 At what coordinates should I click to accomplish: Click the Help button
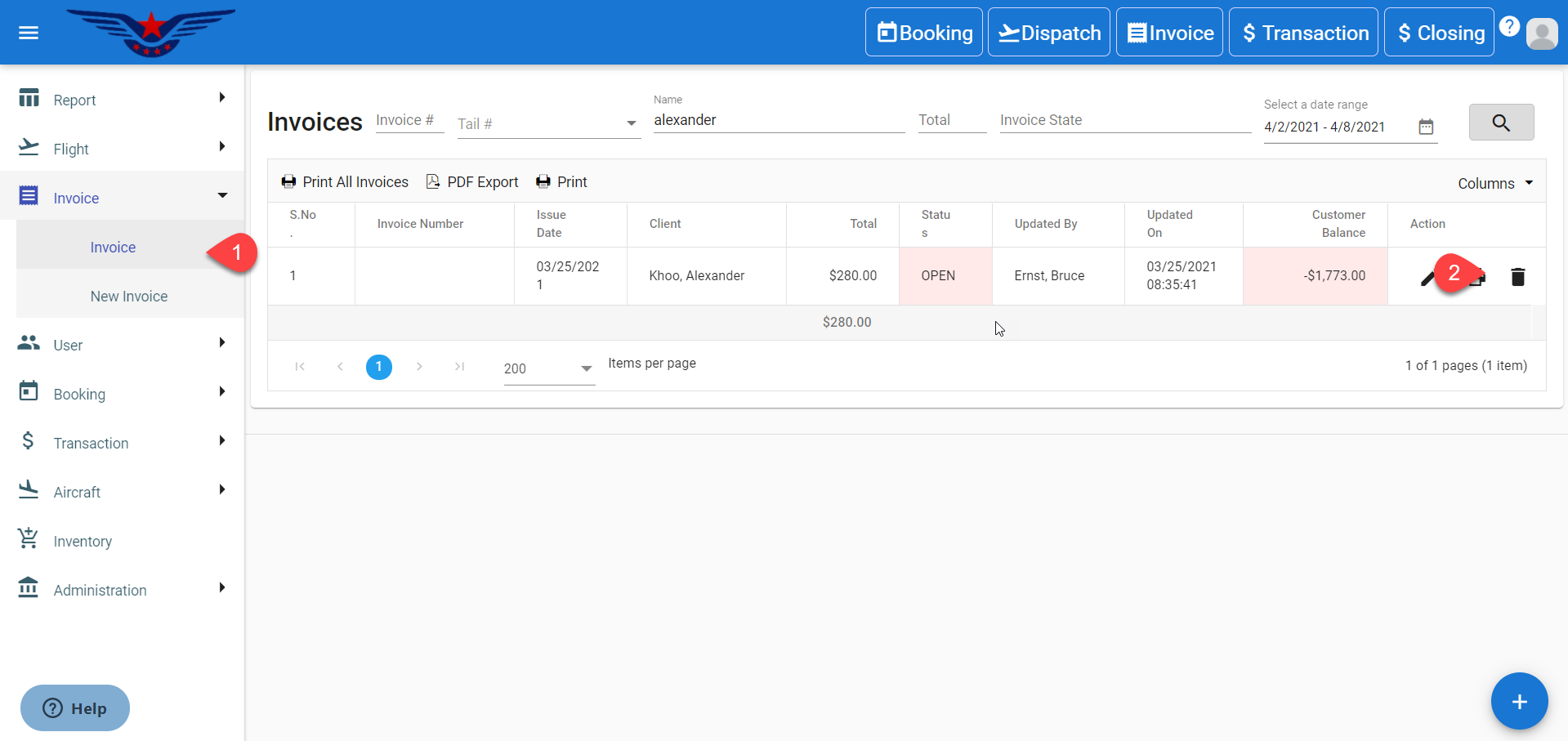75,708
